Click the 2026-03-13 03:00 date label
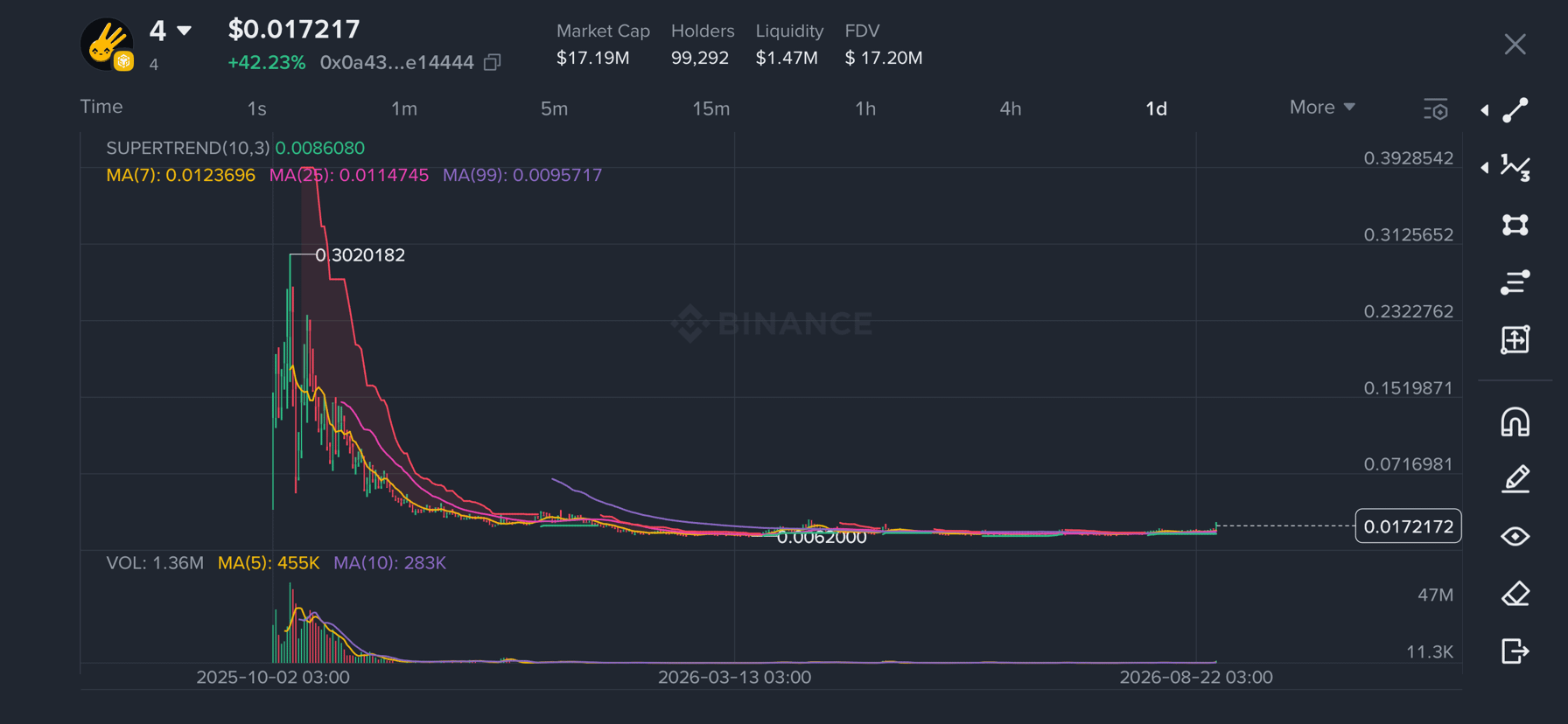This screenshot has width=1568, height=724. pos(734,677)
